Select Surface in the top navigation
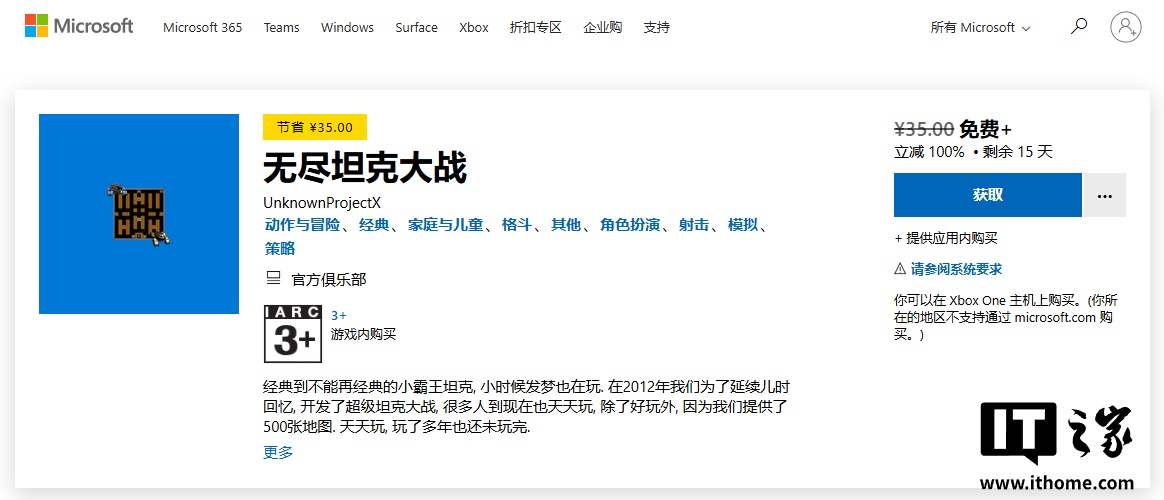This screenshot has width=1164, height=500. [x=416, y=27]
